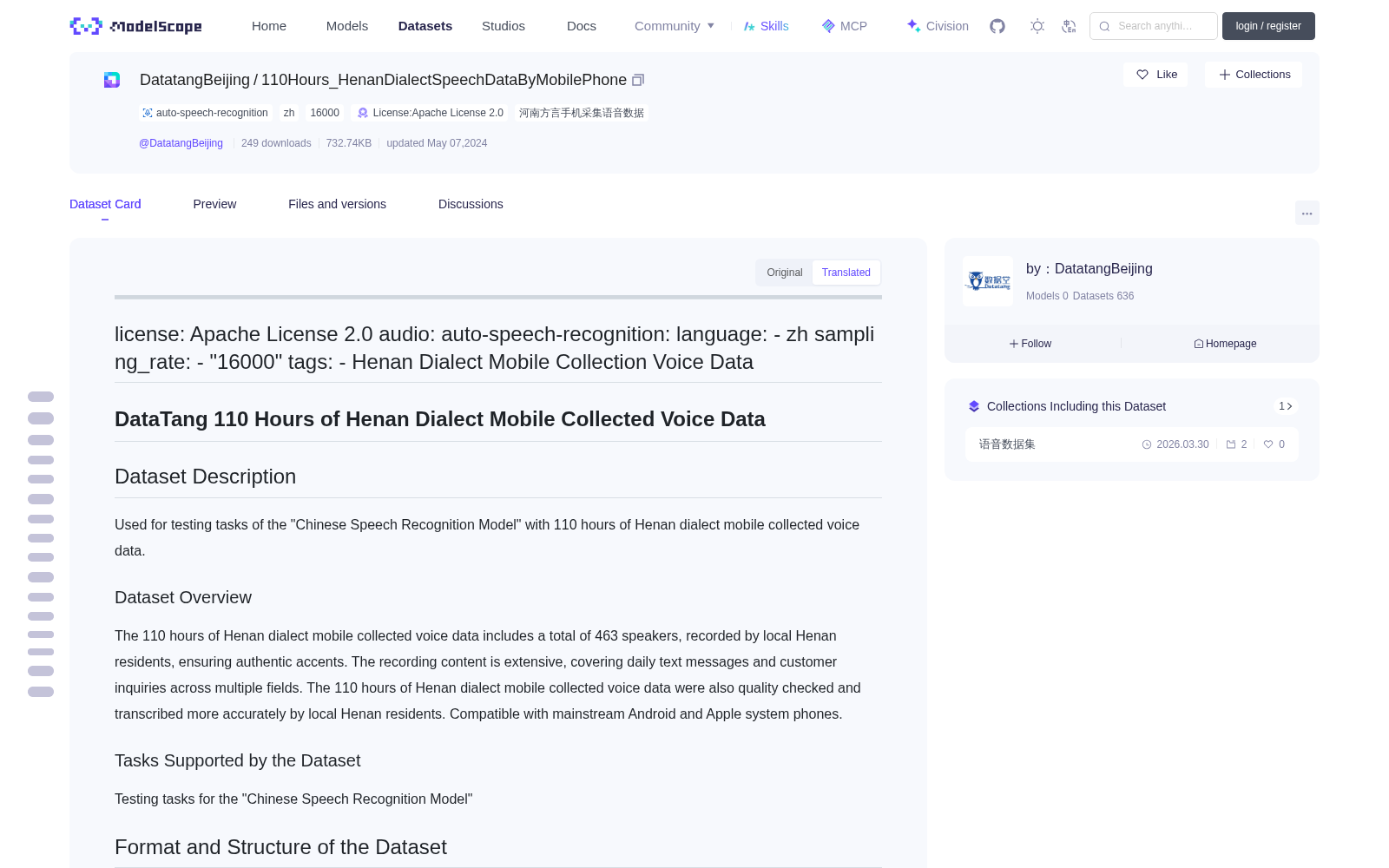Click the 'Tasks Supported by the Dataset' heading

tap(237, 760)
